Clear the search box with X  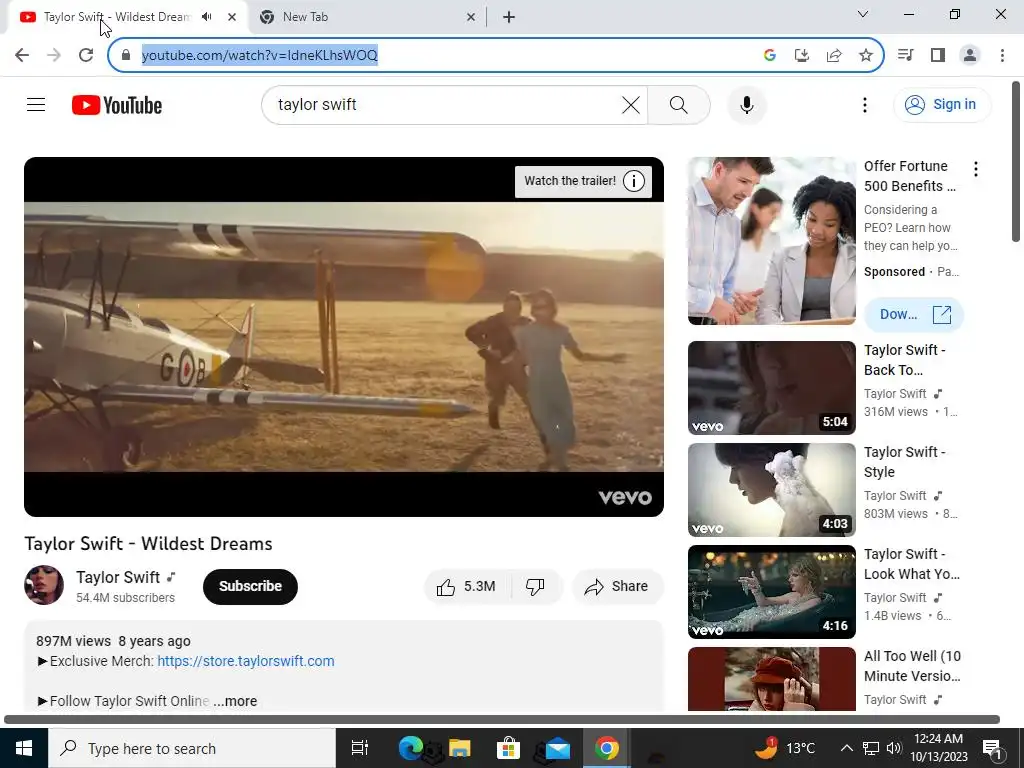(x=630, y=104)
